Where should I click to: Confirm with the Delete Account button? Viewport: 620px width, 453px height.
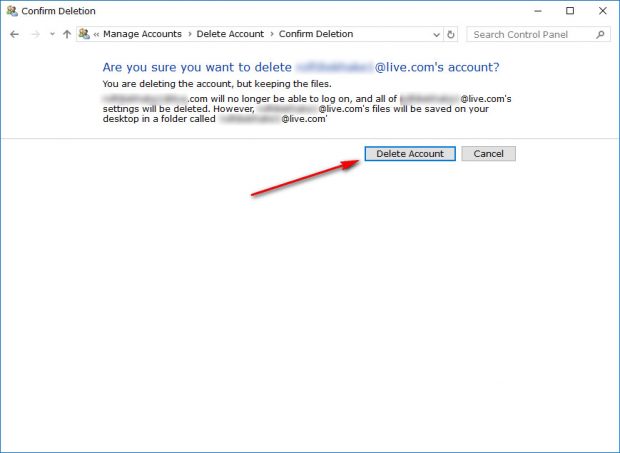410,154
